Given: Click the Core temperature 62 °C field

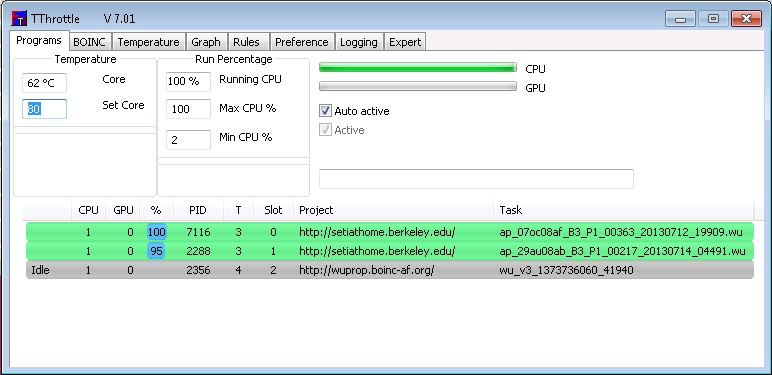Looking at the screenshot, I should pyautogui.click(x=44, y=83).
